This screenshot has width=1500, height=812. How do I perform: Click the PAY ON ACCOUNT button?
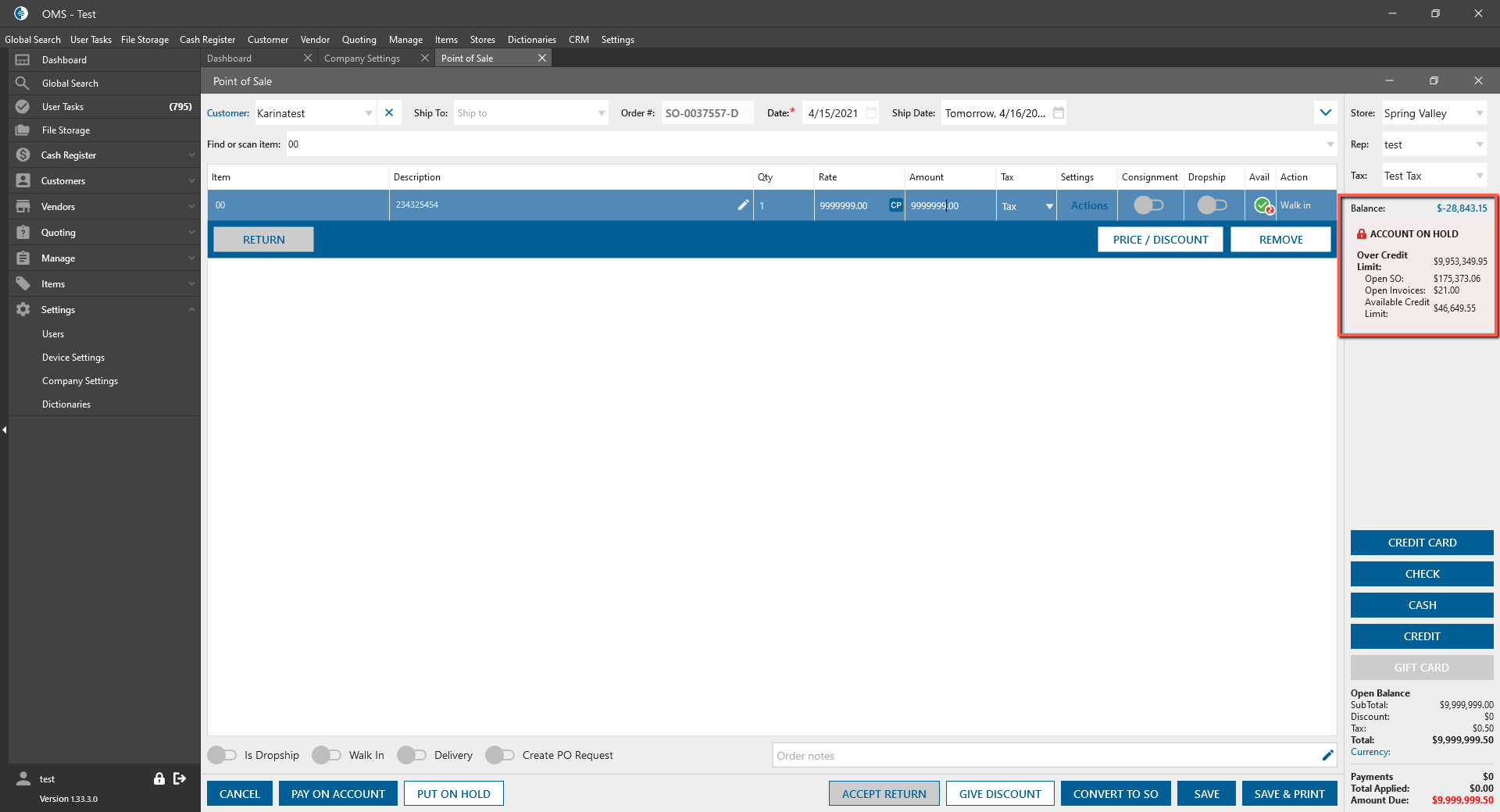pyautogui.click(x=338, y=793)
